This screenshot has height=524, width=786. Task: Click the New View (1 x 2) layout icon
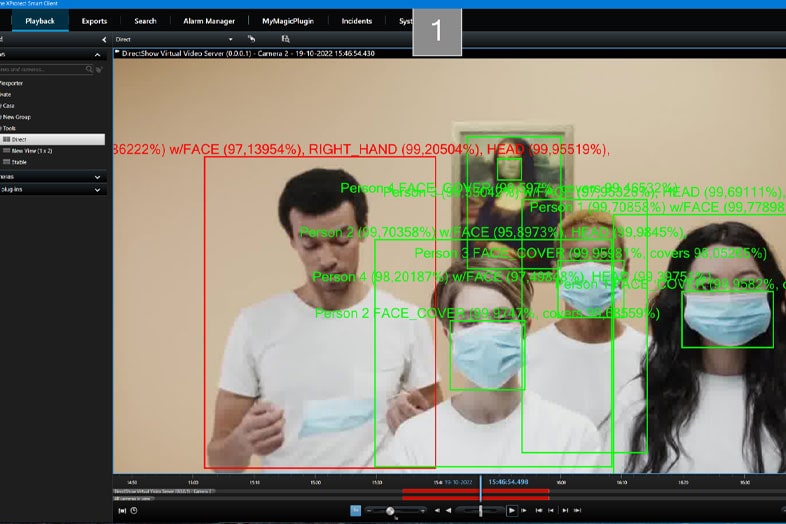7,150
